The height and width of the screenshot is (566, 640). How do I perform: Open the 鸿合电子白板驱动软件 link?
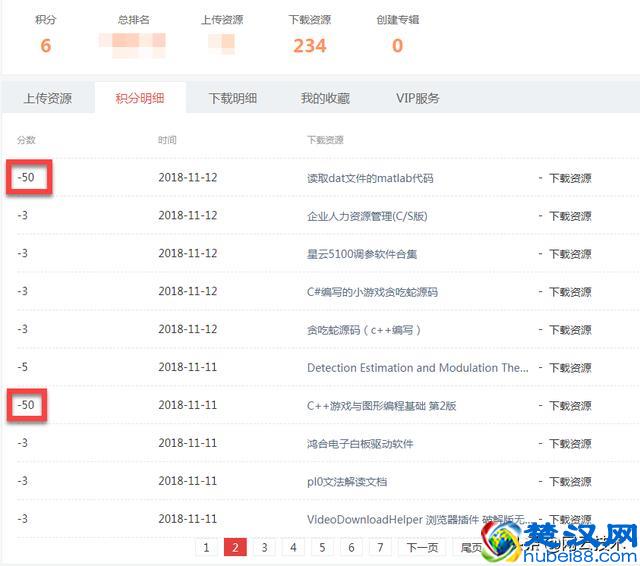tap(360, 444)
